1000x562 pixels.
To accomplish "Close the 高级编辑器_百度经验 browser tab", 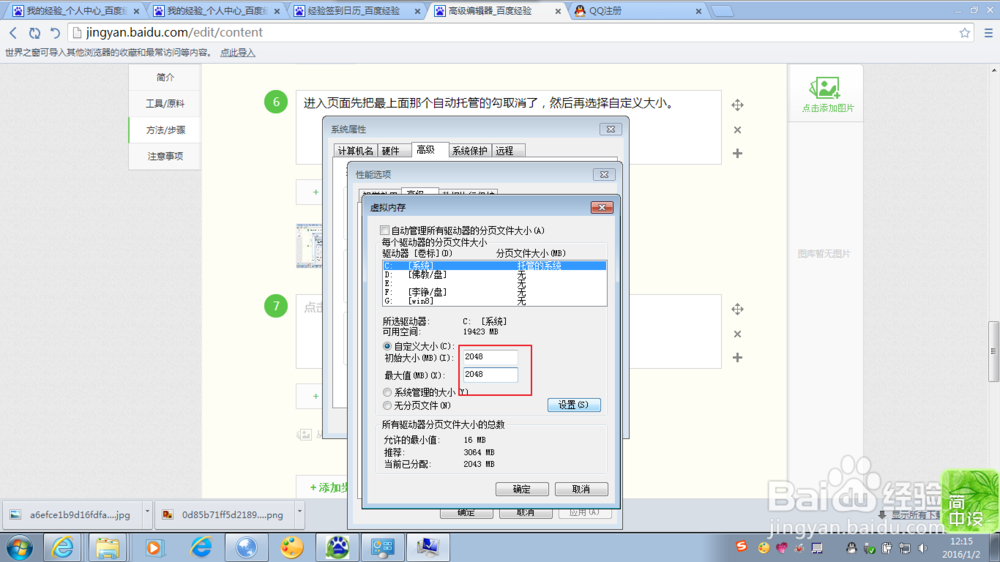I will (558, 11).
